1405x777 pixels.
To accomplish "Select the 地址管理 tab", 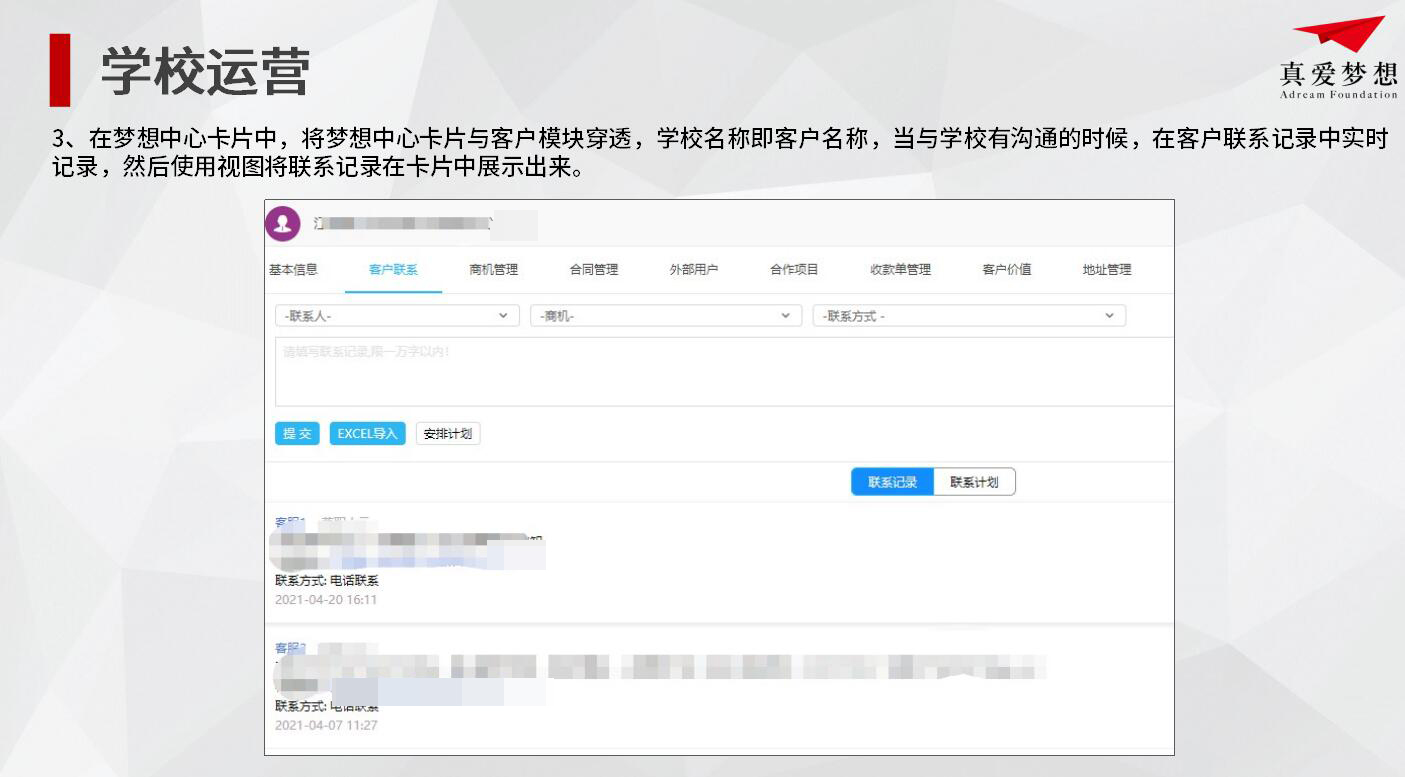I will pos(1107,270).
